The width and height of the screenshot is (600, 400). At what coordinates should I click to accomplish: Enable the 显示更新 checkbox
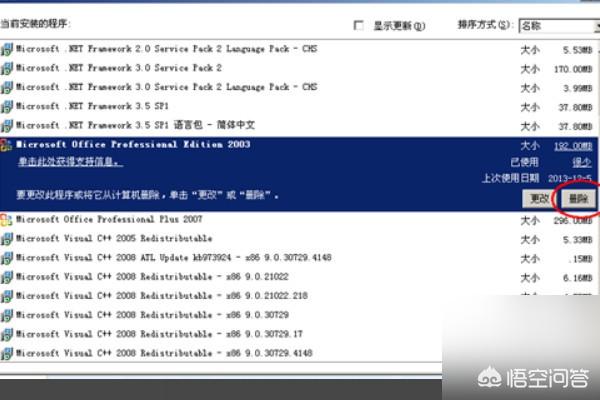(x=359, y=26)
